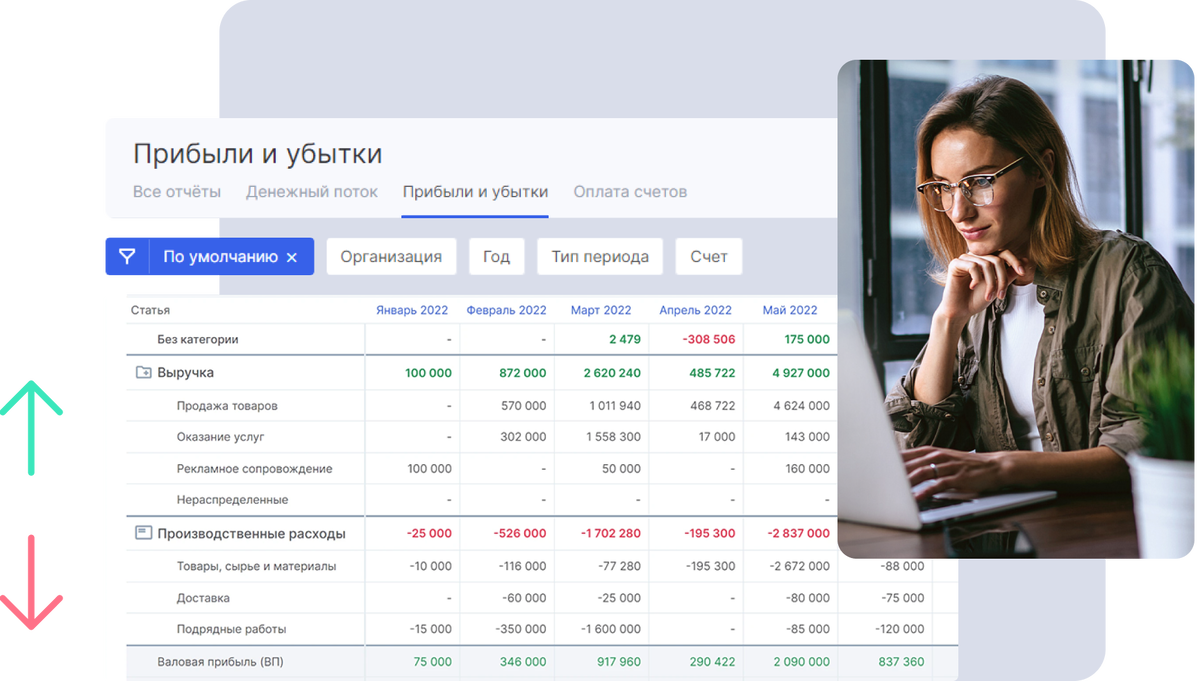This screenshot has height=681, width=1200.
Task: Select the 'Доставка' row label
Action: [203, 598]
